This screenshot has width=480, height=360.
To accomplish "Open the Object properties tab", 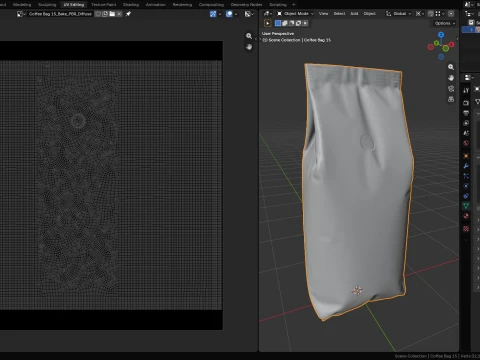I will pos(466,156).
